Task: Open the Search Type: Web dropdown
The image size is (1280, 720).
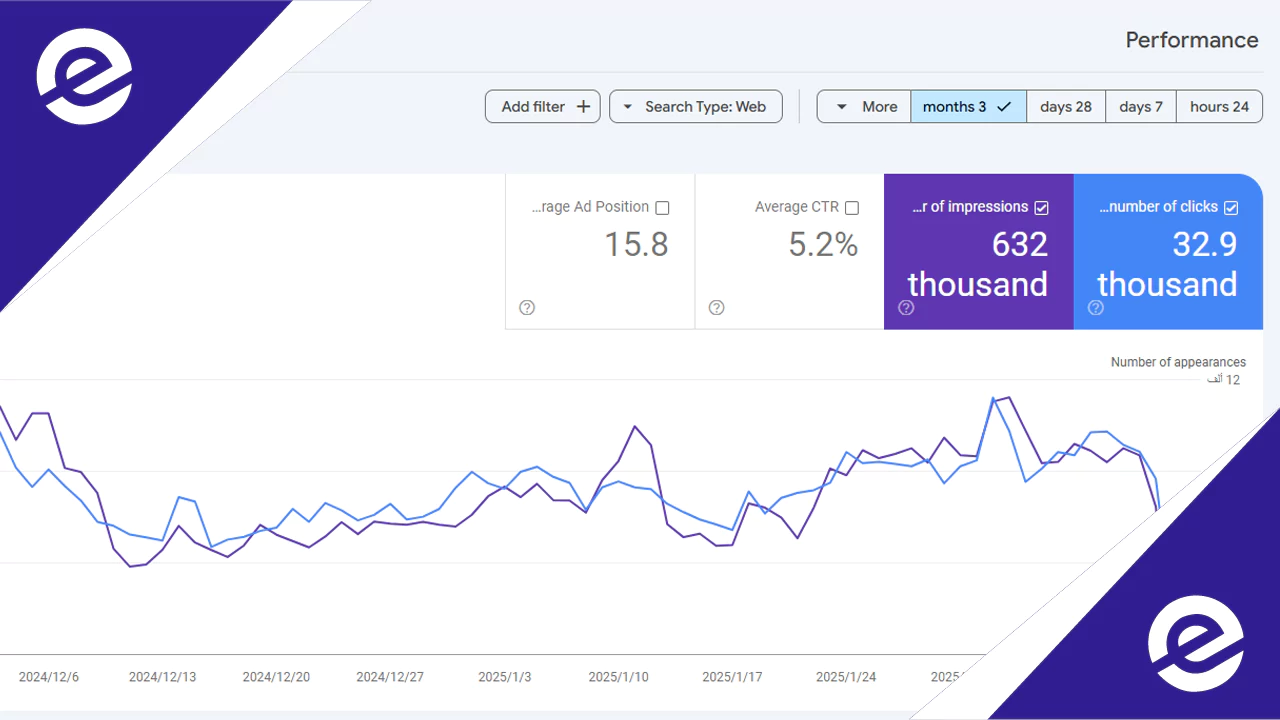Action: [x=696, y=107]
